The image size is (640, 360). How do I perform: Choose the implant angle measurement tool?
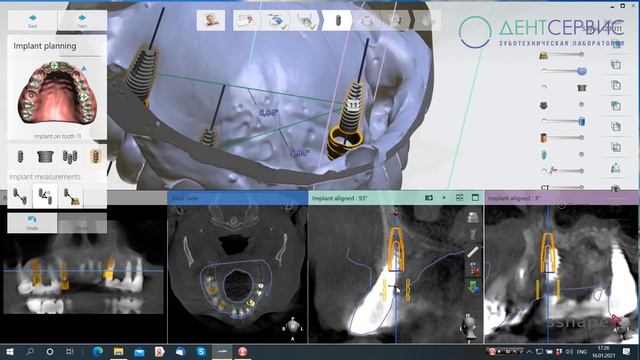(x=45, y=197)
